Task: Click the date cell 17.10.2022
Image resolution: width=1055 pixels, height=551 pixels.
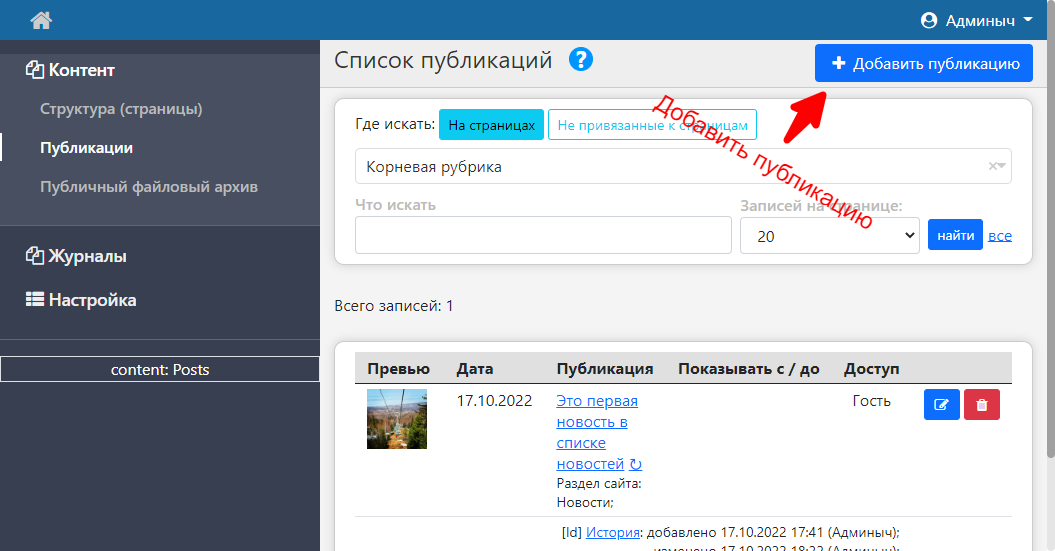Action: (494, 401)
